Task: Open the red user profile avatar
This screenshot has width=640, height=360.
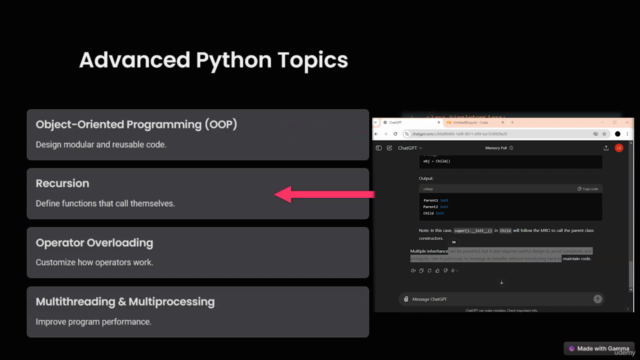Action: [x=619, y=148]
